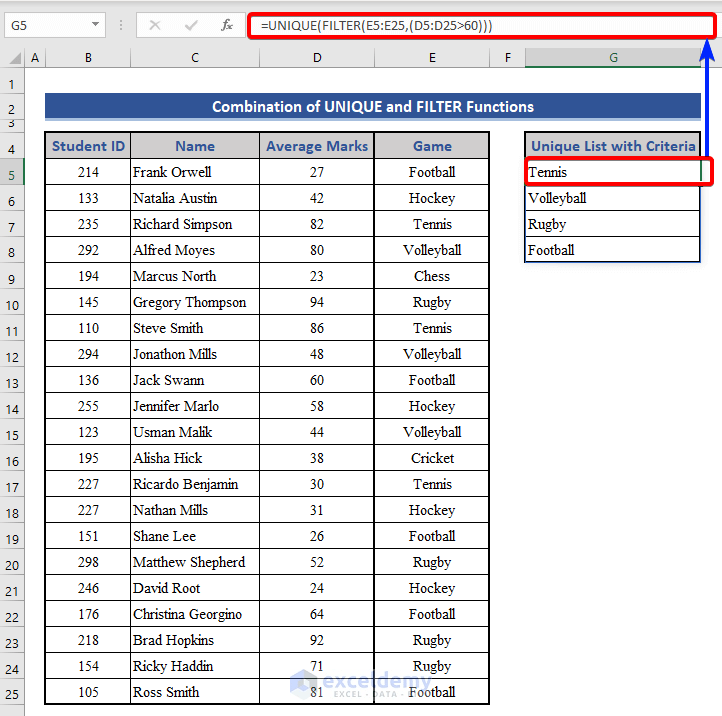Click Student ID cell 176
The image size is (722, 716).
[x=88, y=614]
